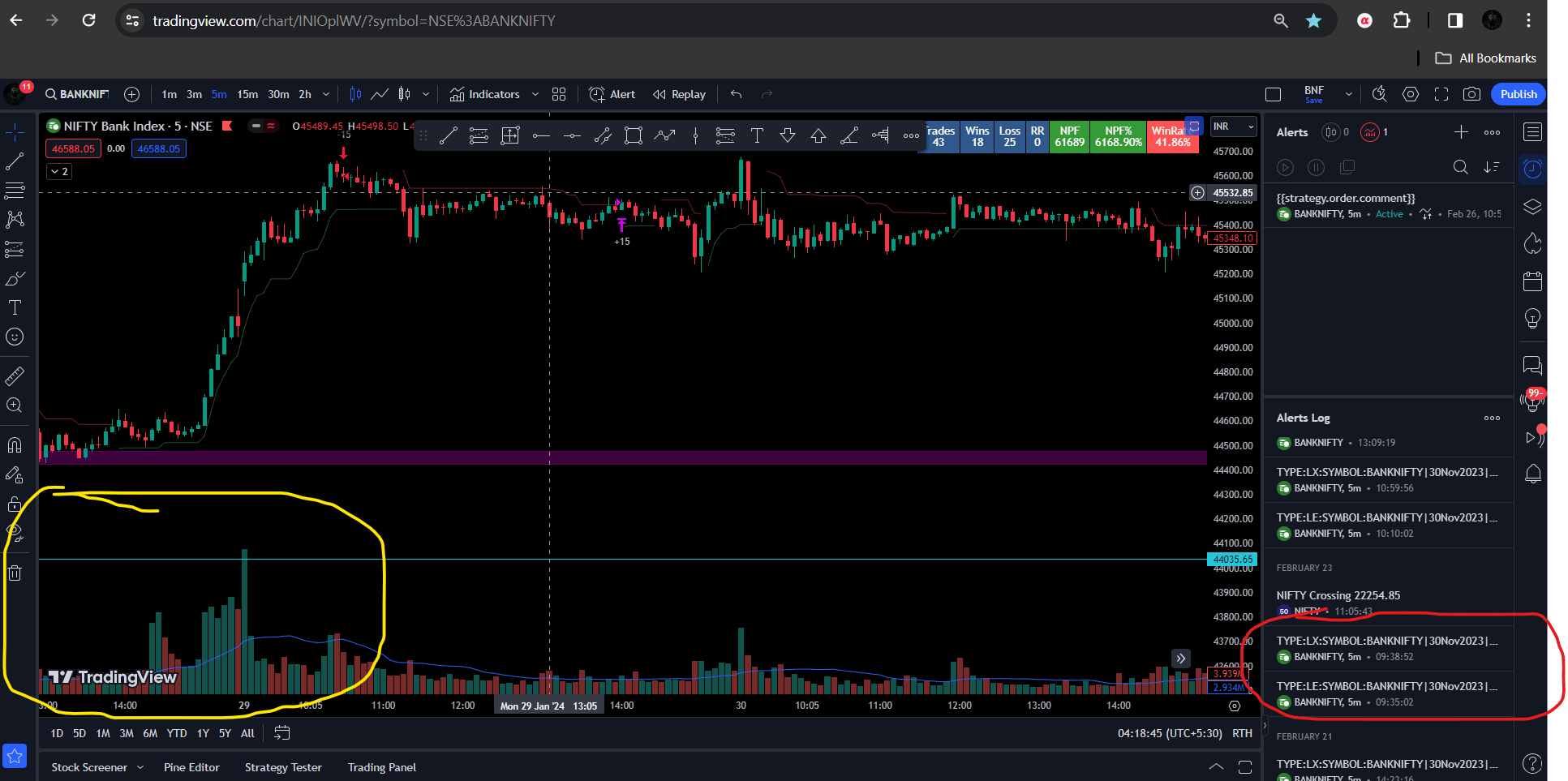Viewport: 1568px width, 781px height.
Task: Select the horizontal line in floating toolbar
Action: coord(541,136)
